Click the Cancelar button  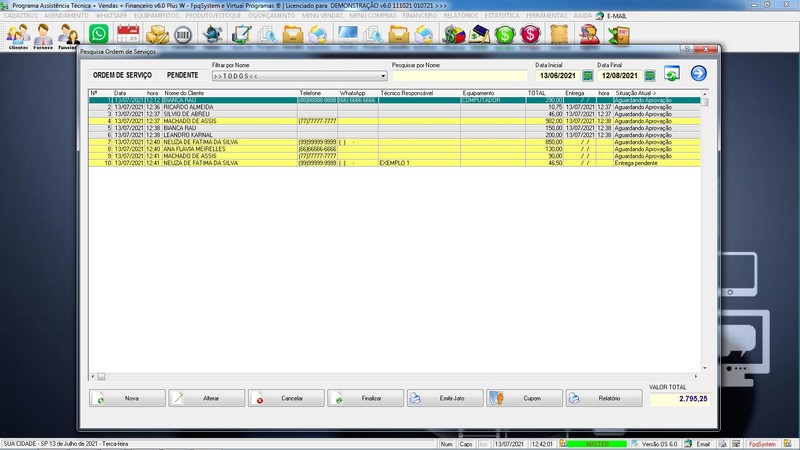pyautogui.click(x=286, y=398)
